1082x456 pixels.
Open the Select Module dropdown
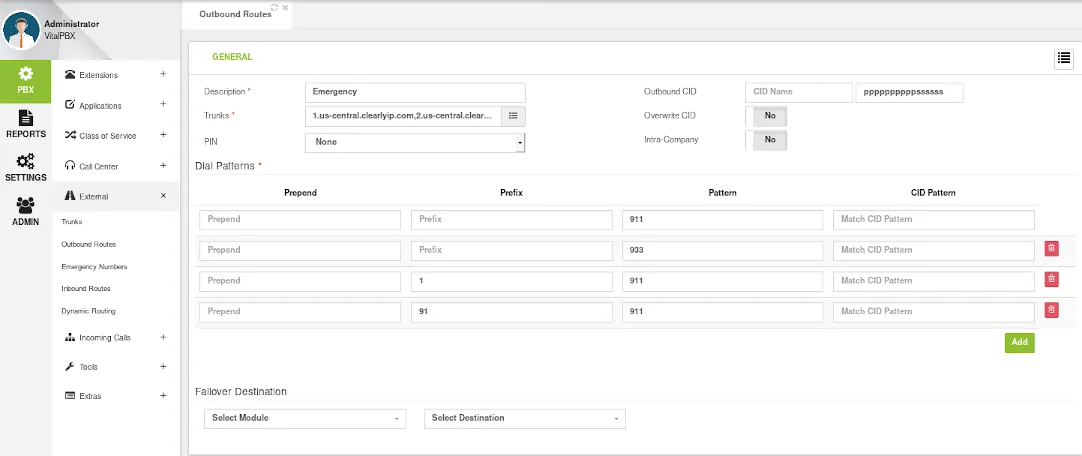[x=305, y=419]
